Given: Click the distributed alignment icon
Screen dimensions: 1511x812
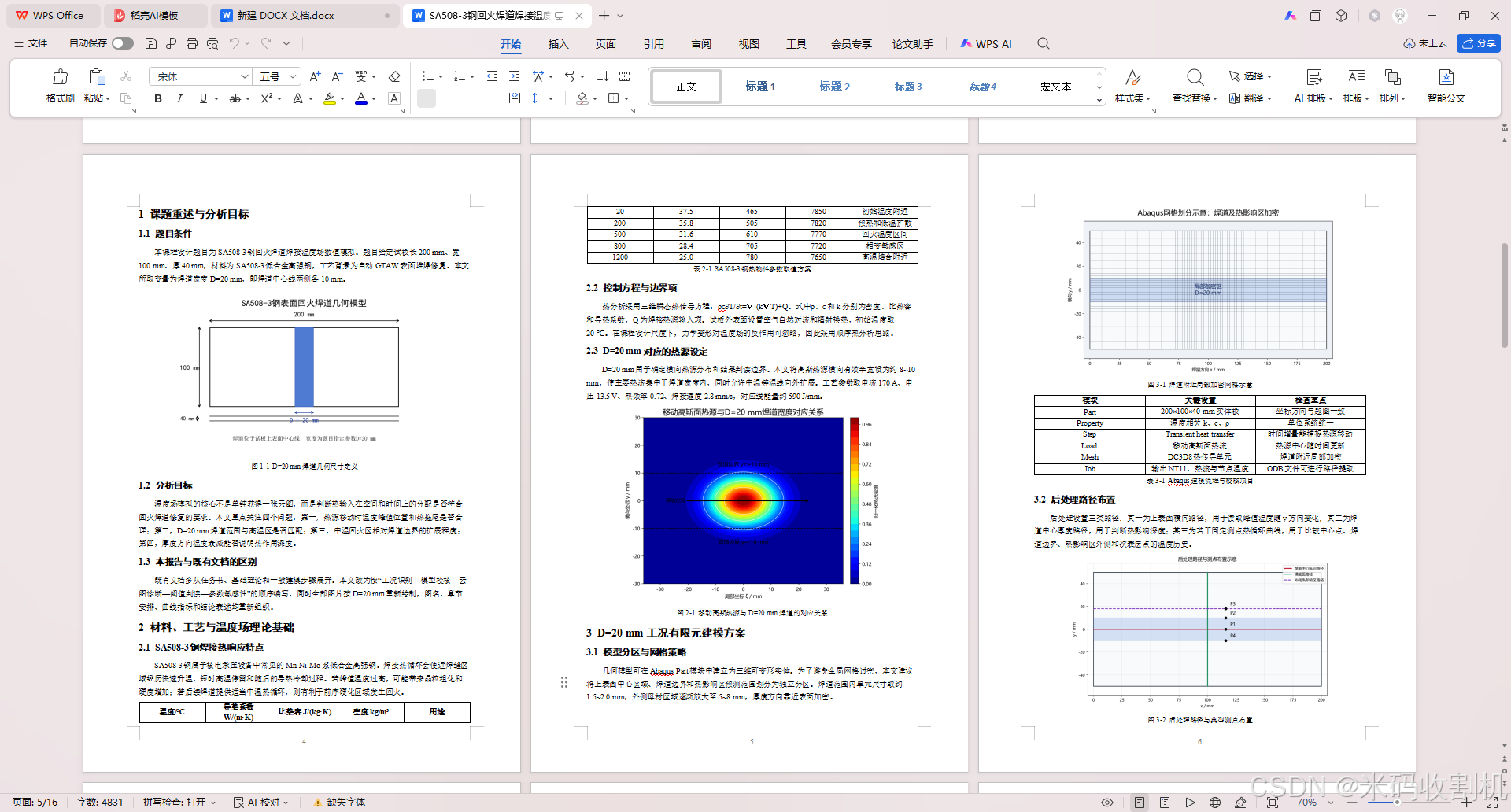Looking at the screenshot, I should [514, 98].
